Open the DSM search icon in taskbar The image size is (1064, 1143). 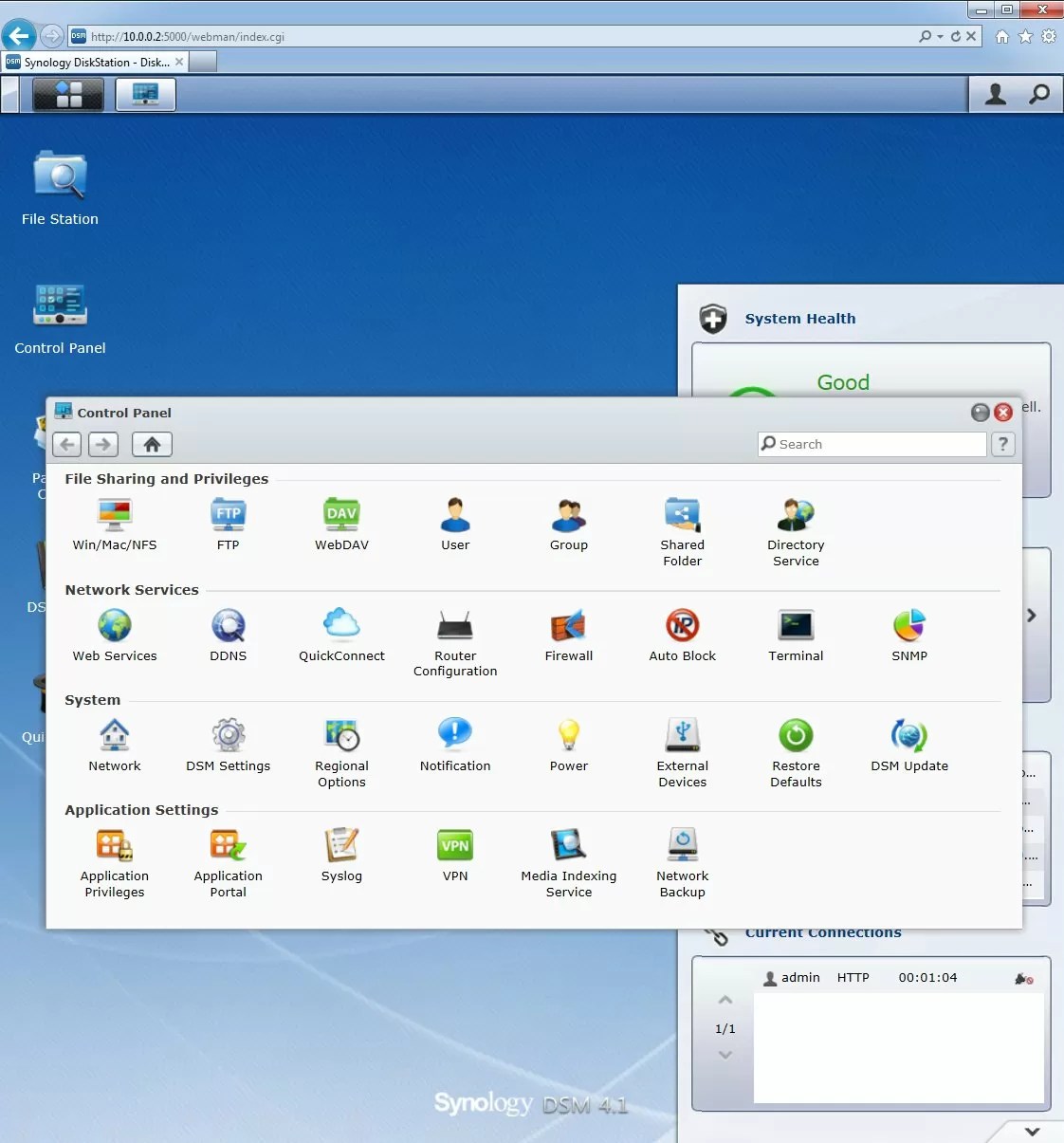point(1040,94)
